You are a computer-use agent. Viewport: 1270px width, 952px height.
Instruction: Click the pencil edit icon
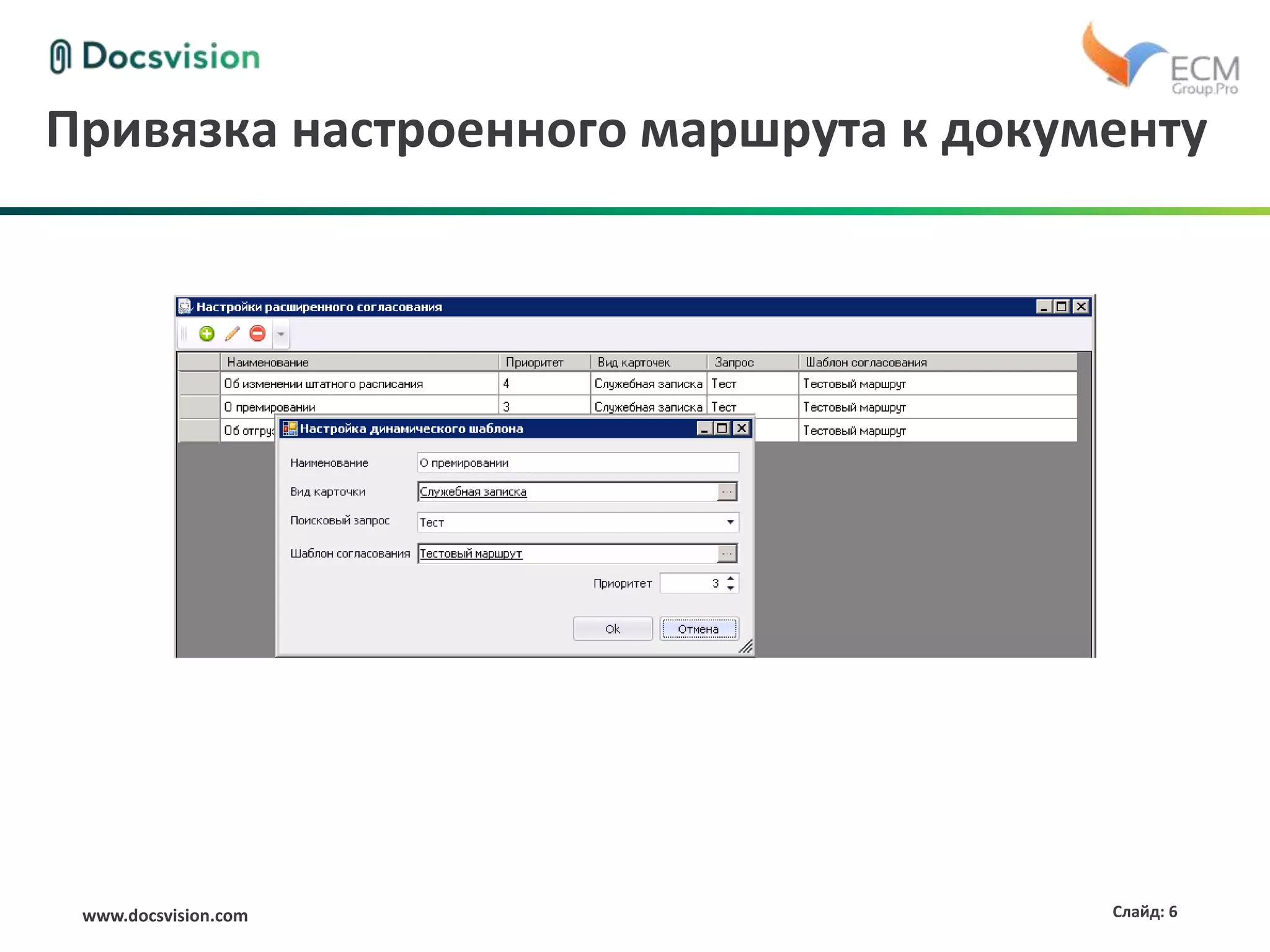[x=233, y=334]
